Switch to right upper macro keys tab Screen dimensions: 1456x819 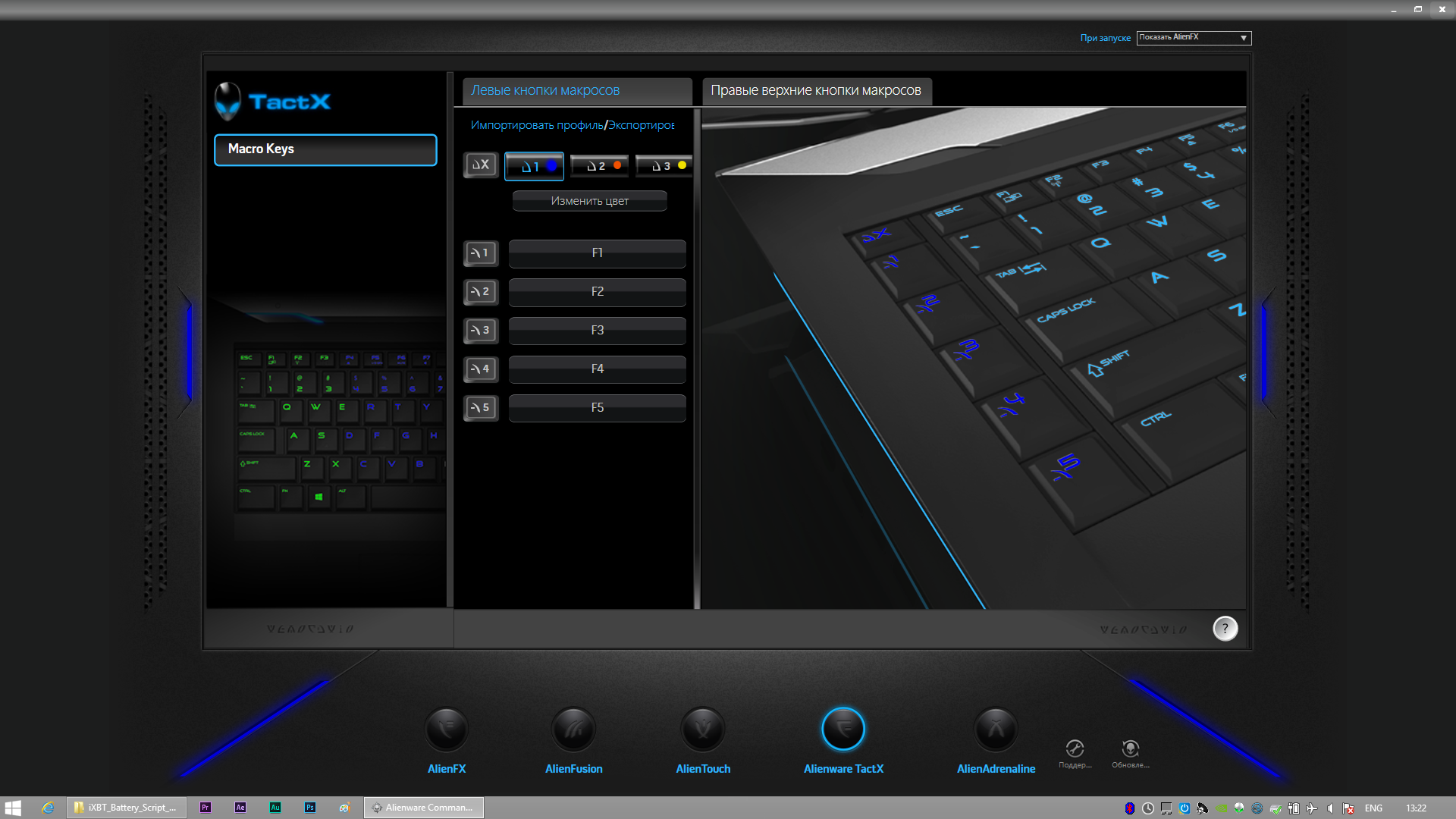click(816, 91)
